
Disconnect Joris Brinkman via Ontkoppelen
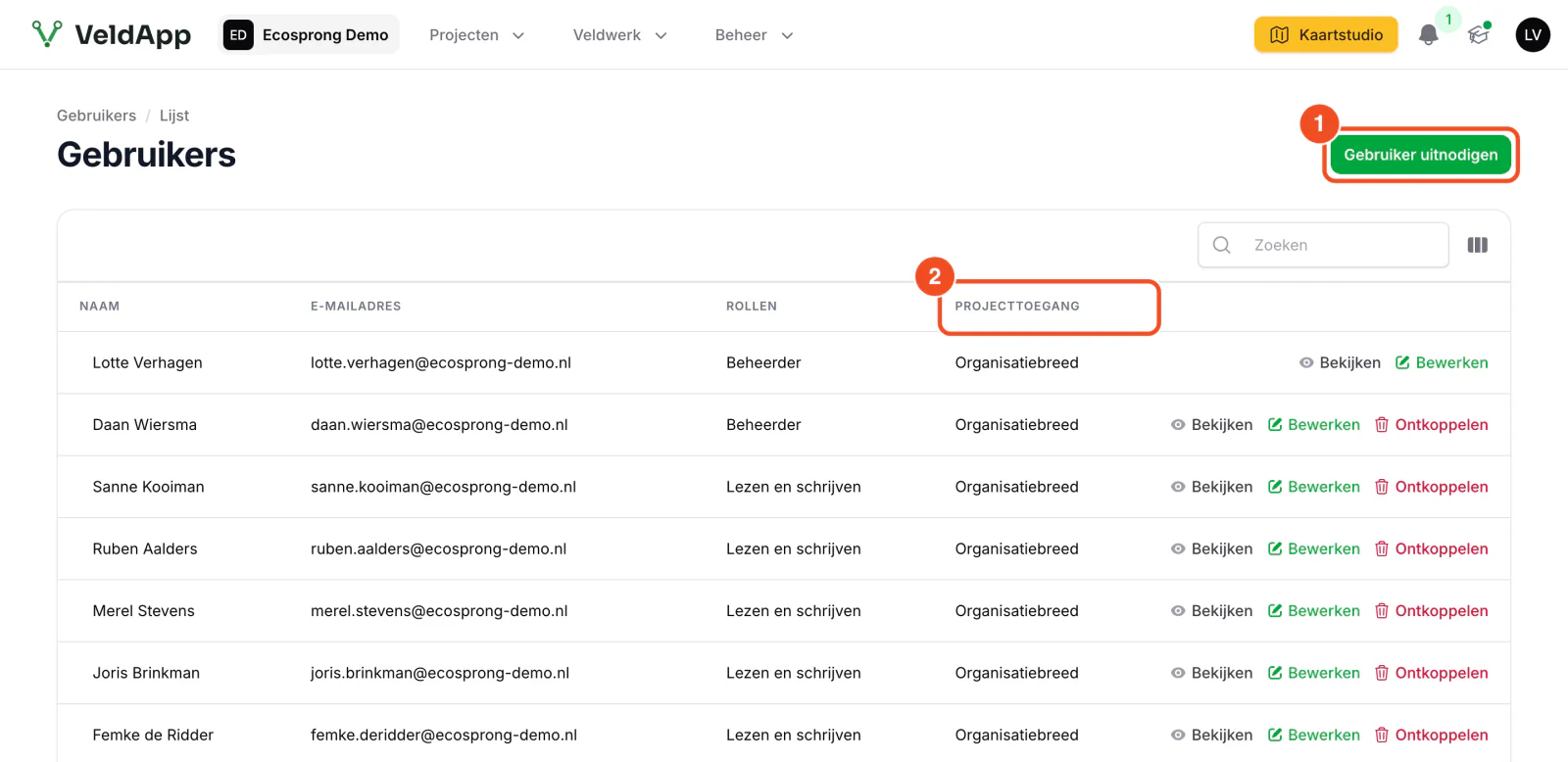pyautogui.click(x=1431, y=673)
